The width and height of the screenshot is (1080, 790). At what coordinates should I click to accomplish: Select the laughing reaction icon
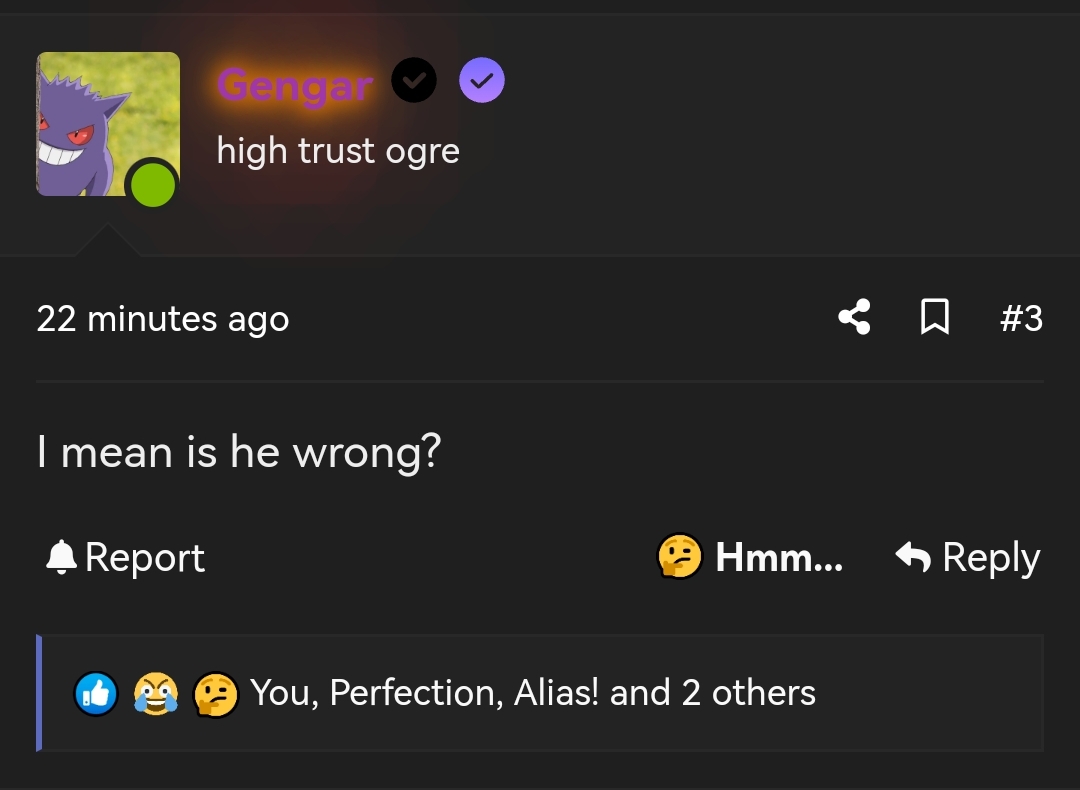(x=156, y=692)
